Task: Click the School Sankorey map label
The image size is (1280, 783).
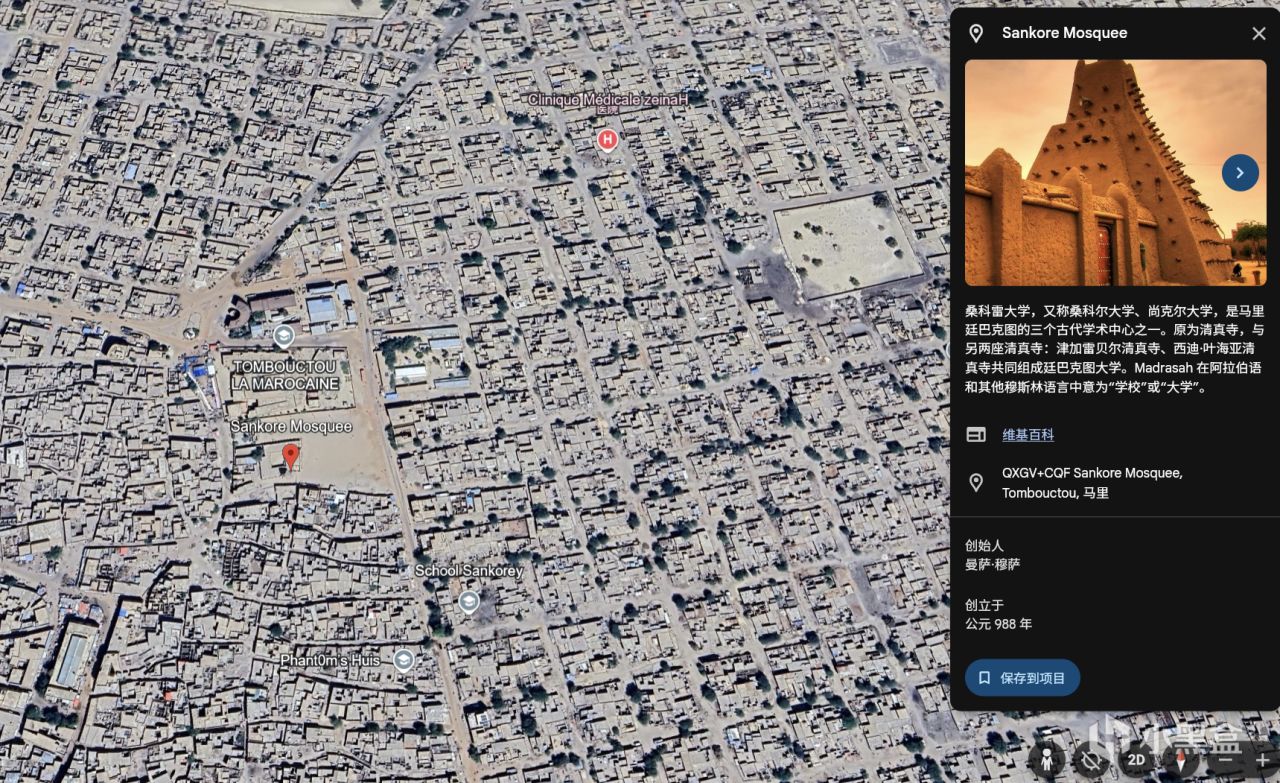Action: [469, 571]
